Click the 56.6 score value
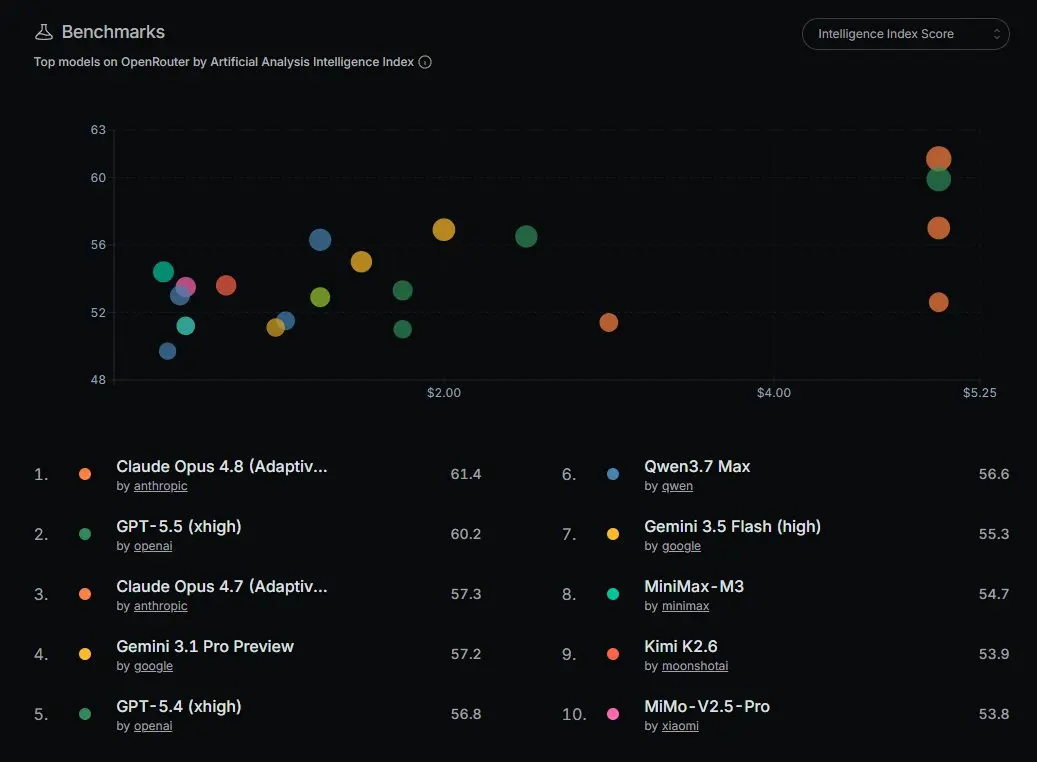1037x762 pixels. click(x=994, y=474)
